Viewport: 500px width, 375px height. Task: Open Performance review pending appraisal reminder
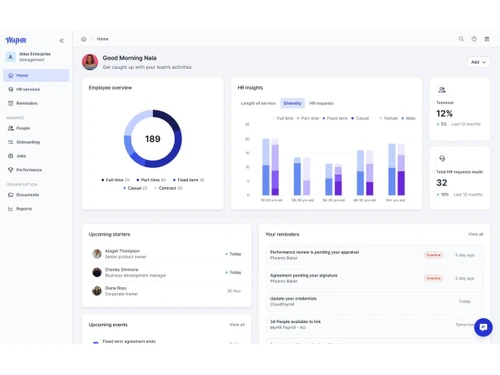click(x=374, y=255)
